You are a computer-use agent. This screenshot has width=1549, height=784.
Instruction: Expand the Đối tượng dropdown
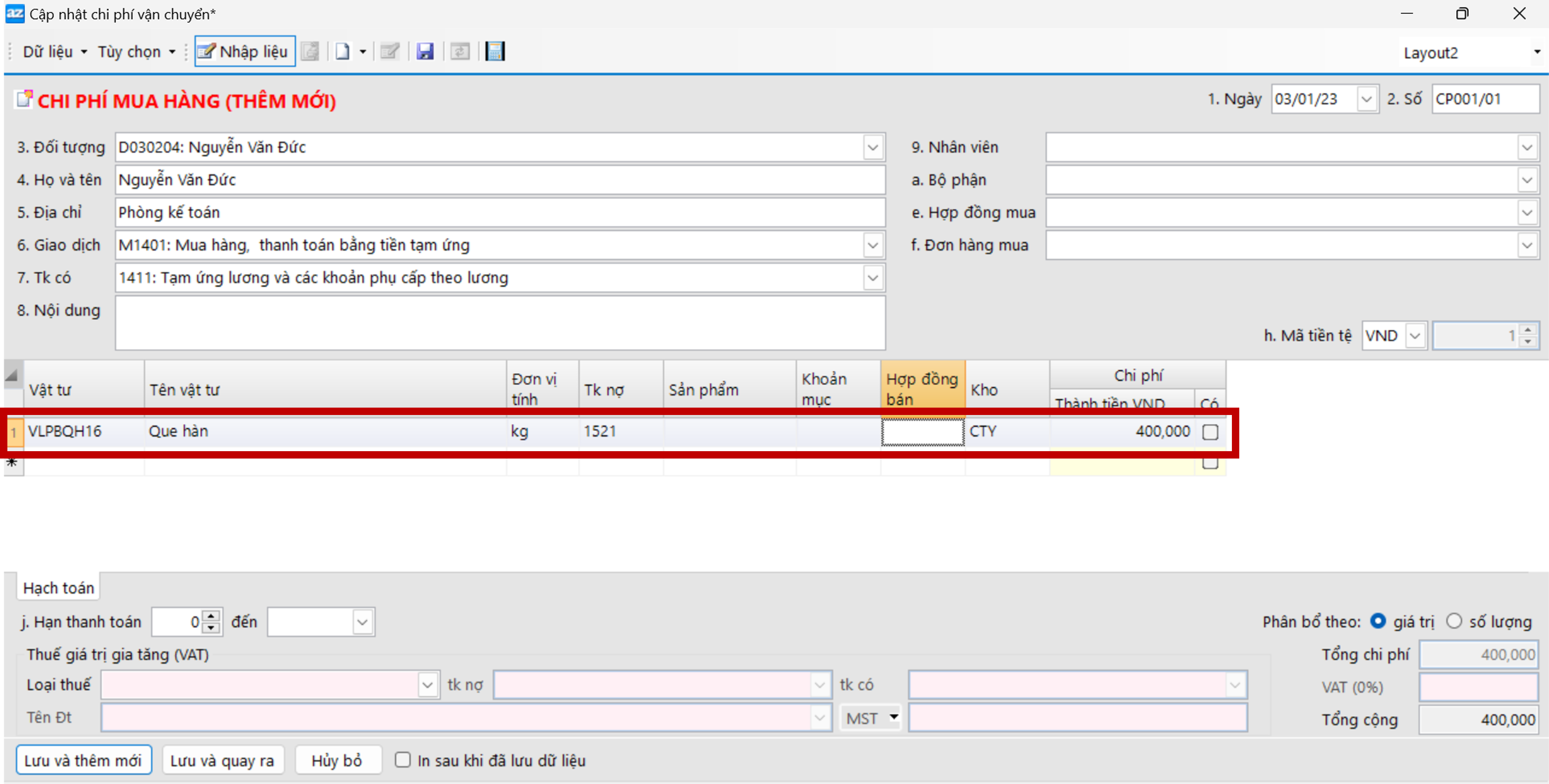tap(873, 147)
